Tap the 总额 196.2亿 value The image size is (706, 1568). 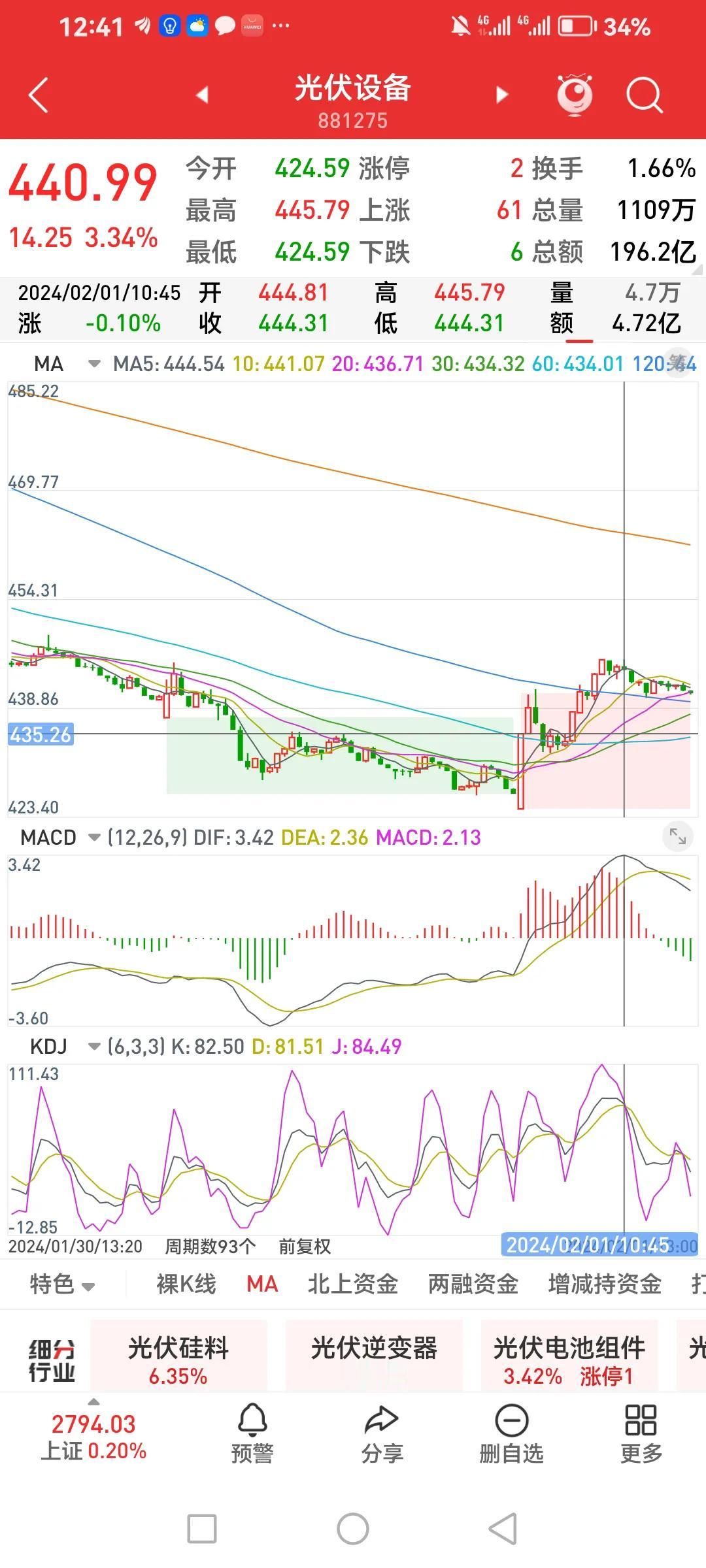click(653, 252)
